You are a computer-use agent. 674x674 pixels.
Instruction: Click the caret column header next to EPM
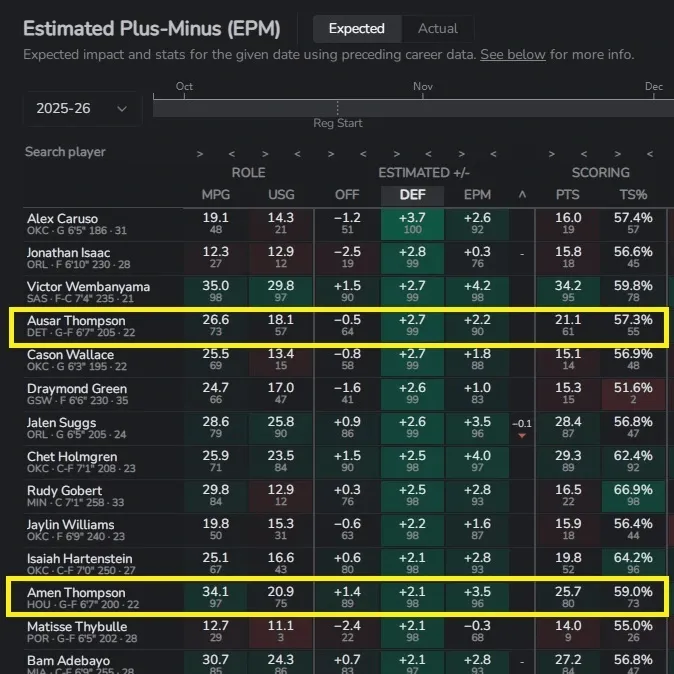[521, 194]
